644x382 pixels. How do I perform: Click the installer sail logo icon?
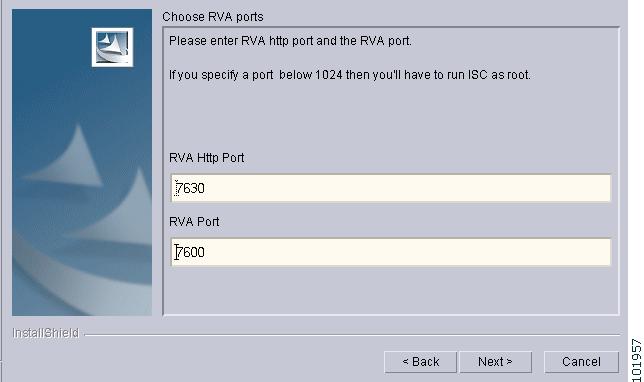[x=113, y=47]
